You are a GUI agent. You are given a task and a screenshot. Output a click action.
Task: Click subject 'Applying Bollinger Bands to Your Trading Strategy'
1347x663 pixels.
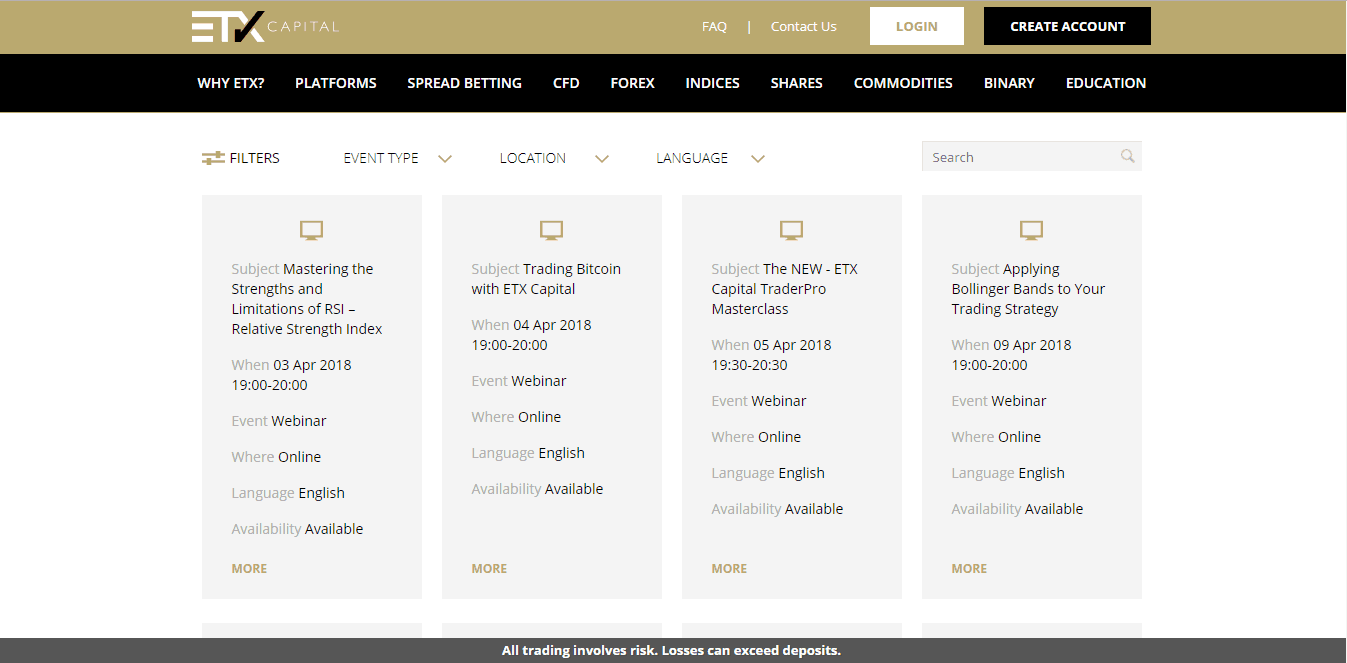(1029, 289)
